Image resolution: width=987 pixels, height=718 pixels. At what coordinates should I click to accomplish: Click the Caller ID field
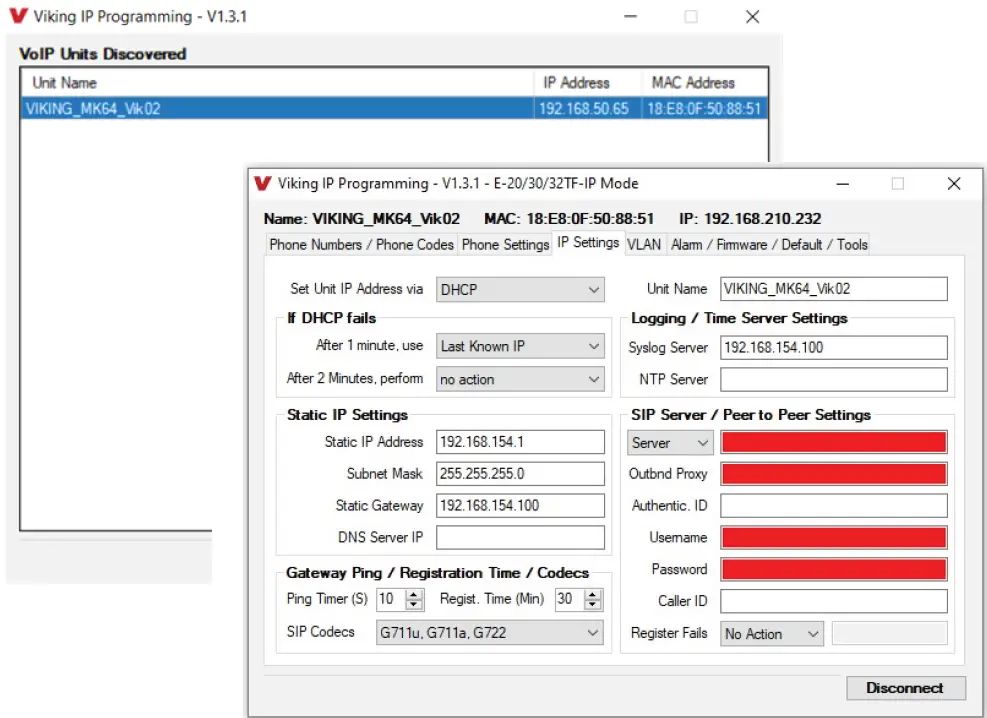pyautogui.click(x=833, y=601)
